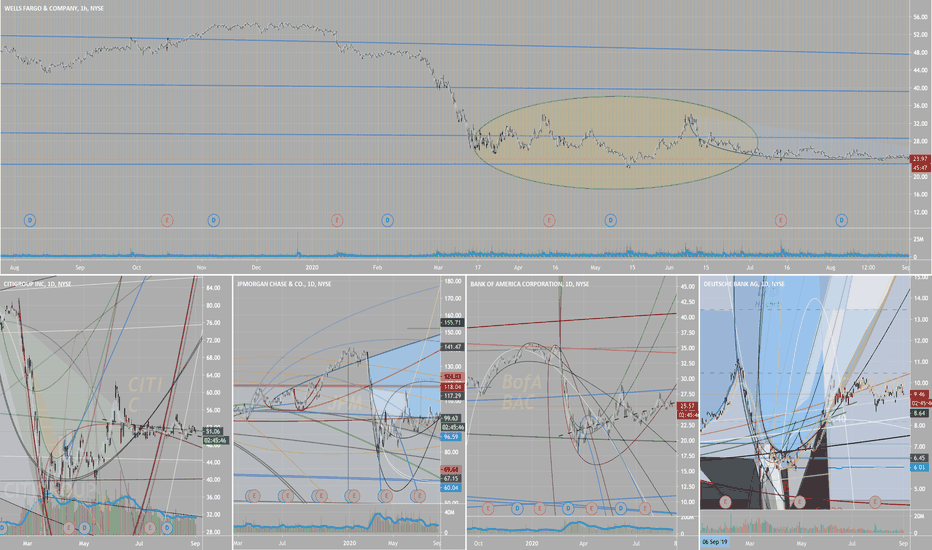Click the 06 Sep '19 date label

point(714,542)
